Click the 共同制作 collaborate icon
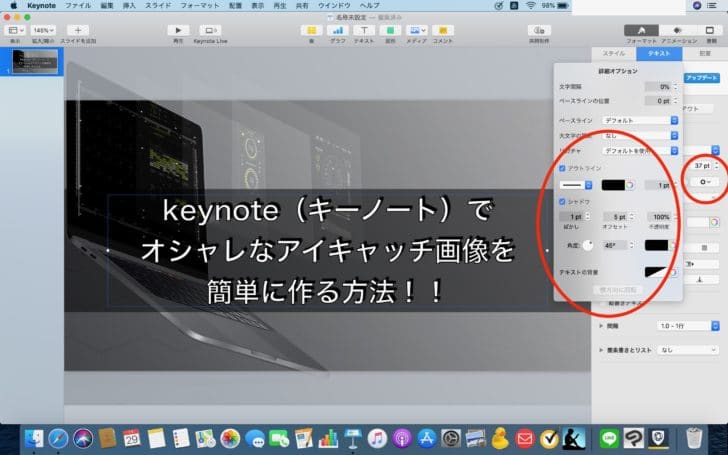Image resolution: width=728 pixels, height=455 pixels. 539,30
